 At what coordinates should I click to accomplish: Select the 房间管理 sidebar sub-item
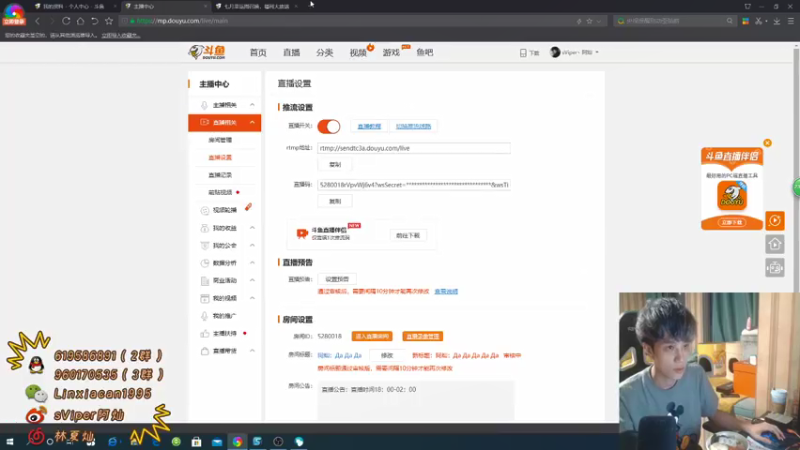pos(220,140)
